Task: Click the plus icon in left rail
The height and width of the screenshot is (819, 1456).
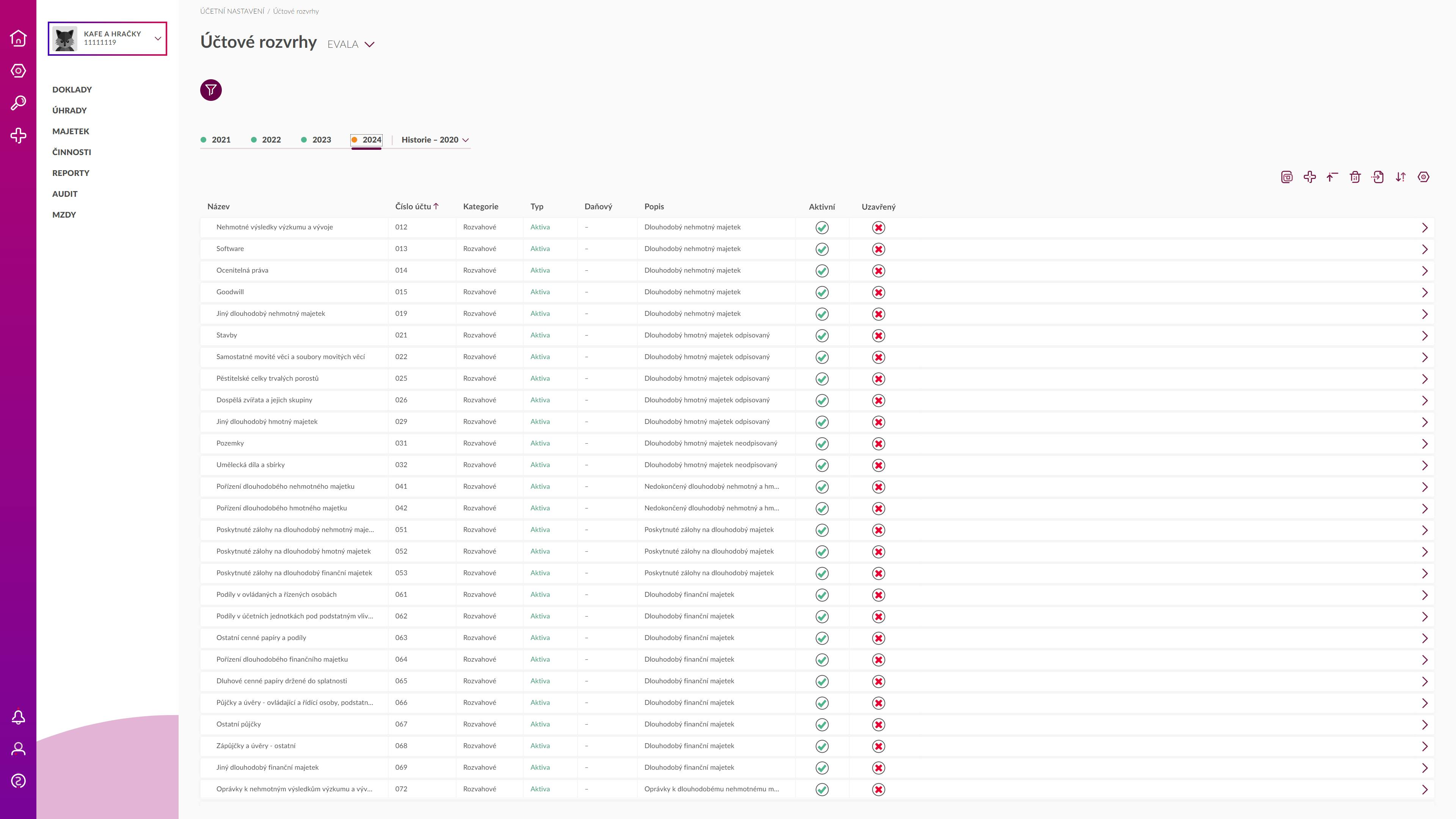Action: [x=18, y=135]
